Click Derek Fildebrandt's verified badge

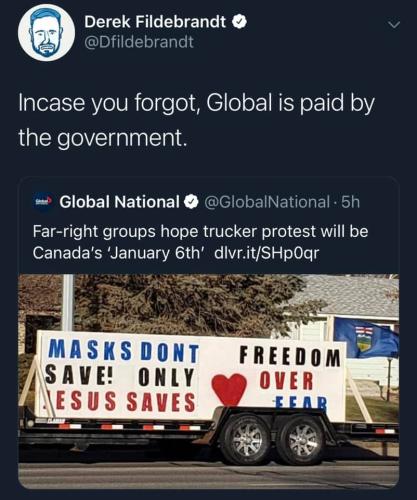click(239, 22)
